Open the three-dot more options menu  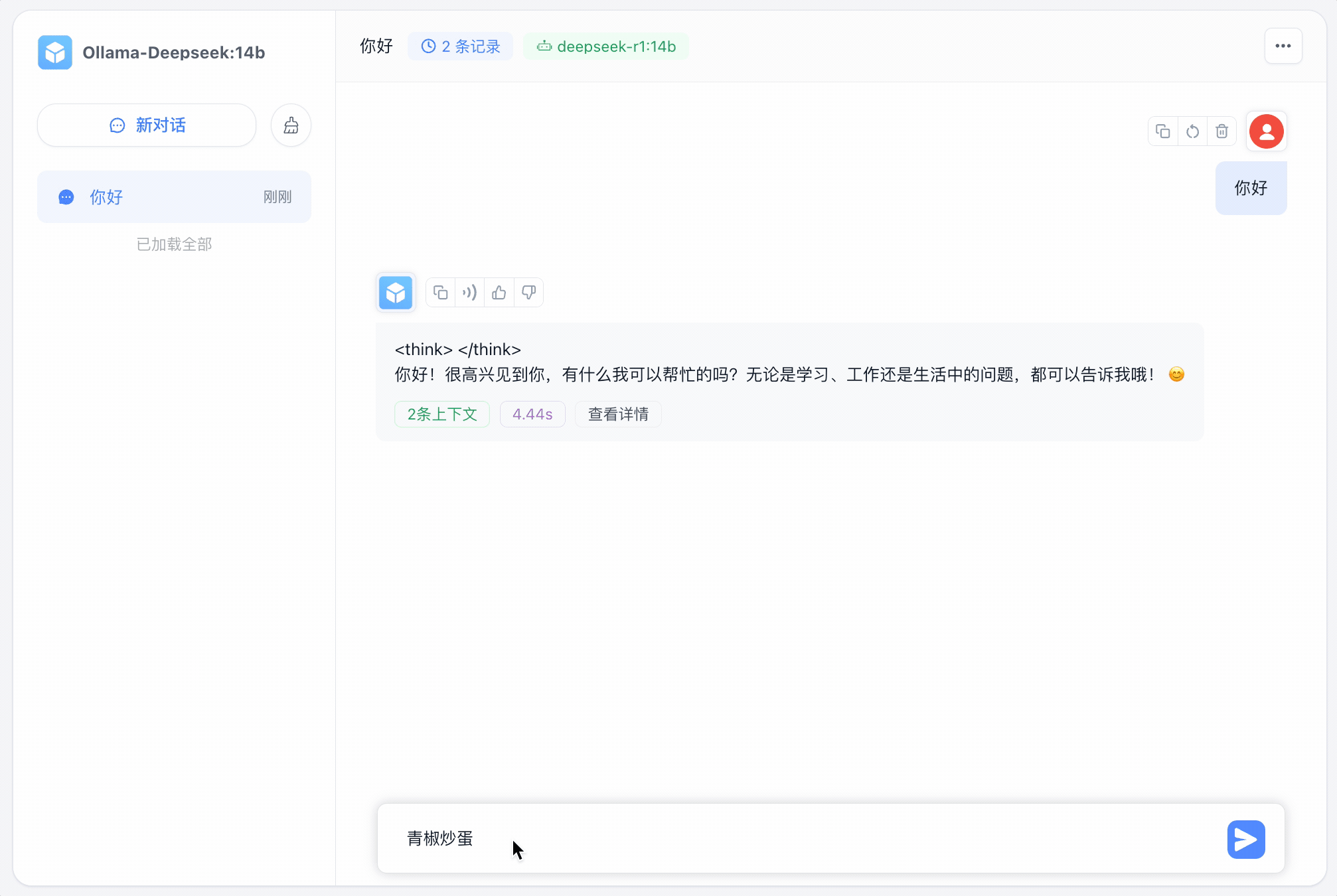1283,46
